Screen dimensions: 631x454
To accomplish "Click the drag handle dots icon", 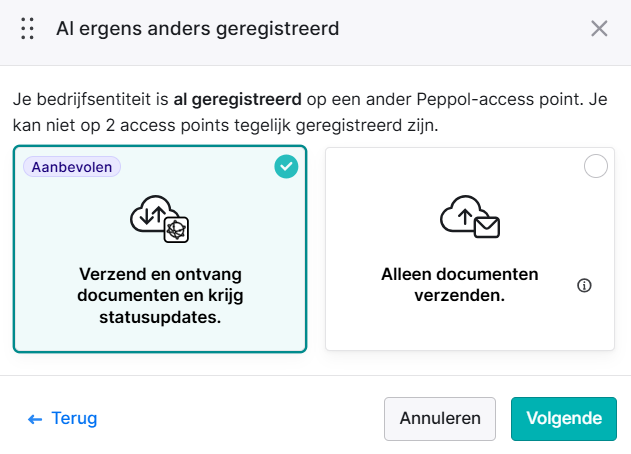I will [x=27, y=29].
